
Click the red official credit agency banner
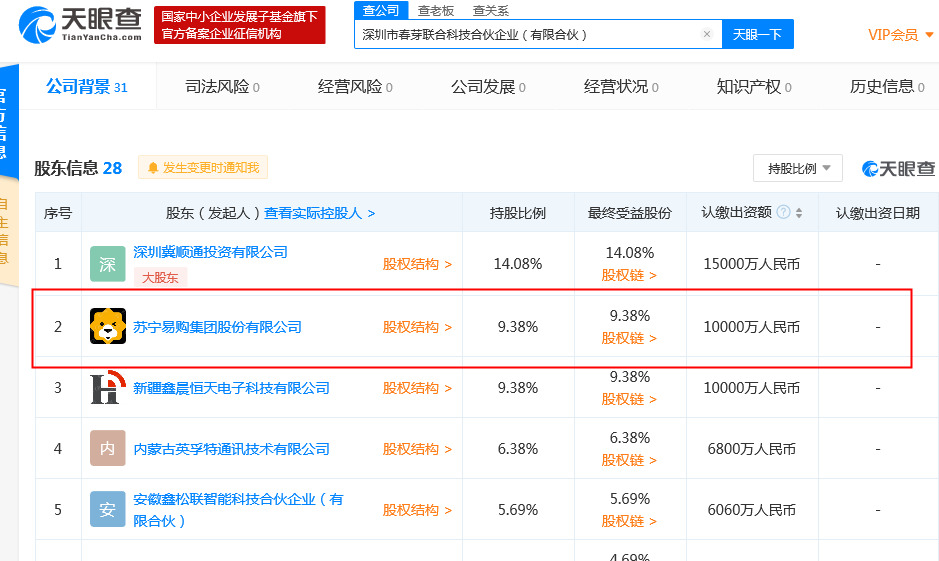point(240,25)
